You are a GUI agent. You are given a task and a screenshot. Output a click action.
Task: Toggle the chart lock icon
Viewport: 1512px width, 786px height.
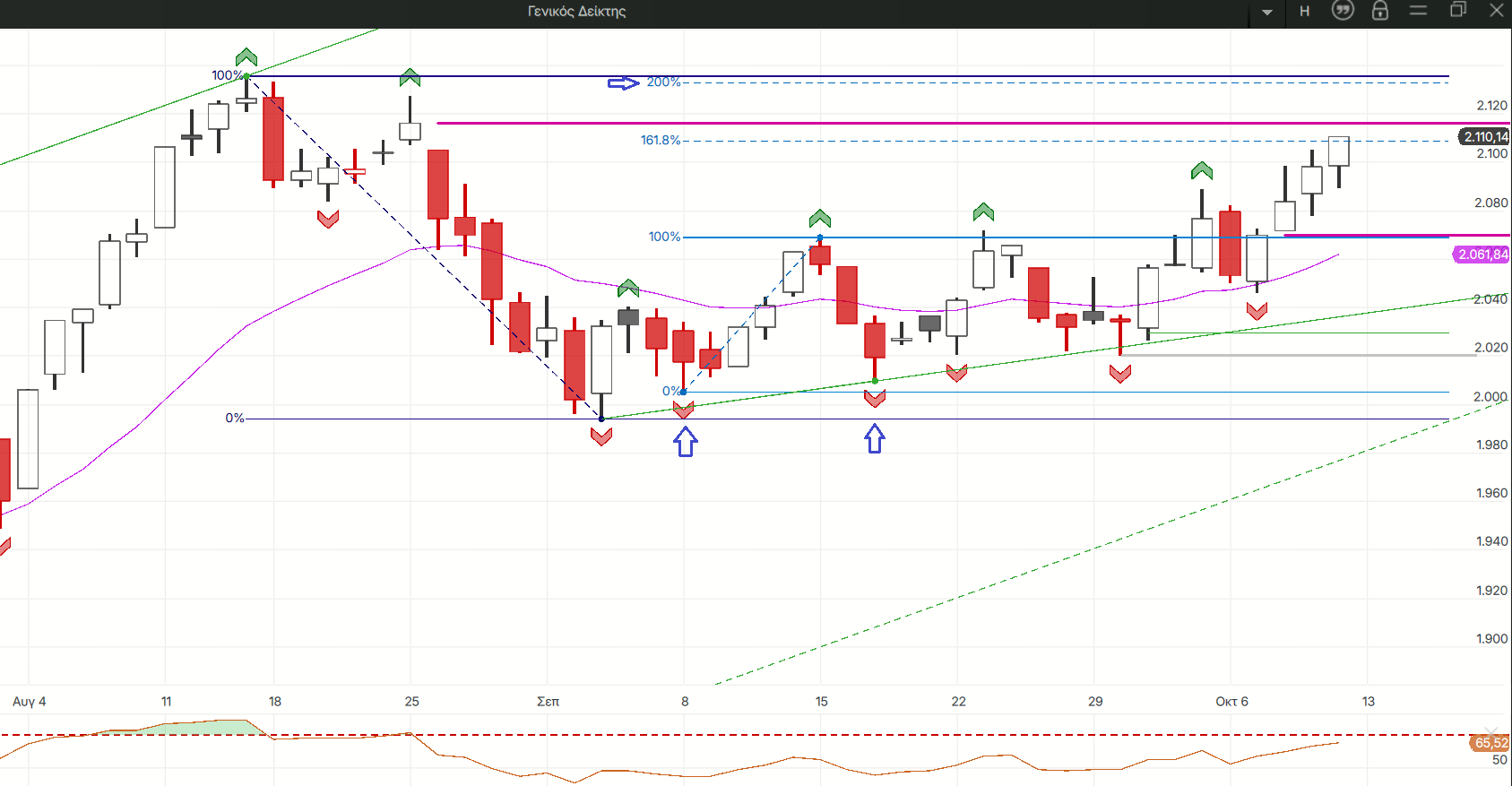click(x=1380, y=11)
